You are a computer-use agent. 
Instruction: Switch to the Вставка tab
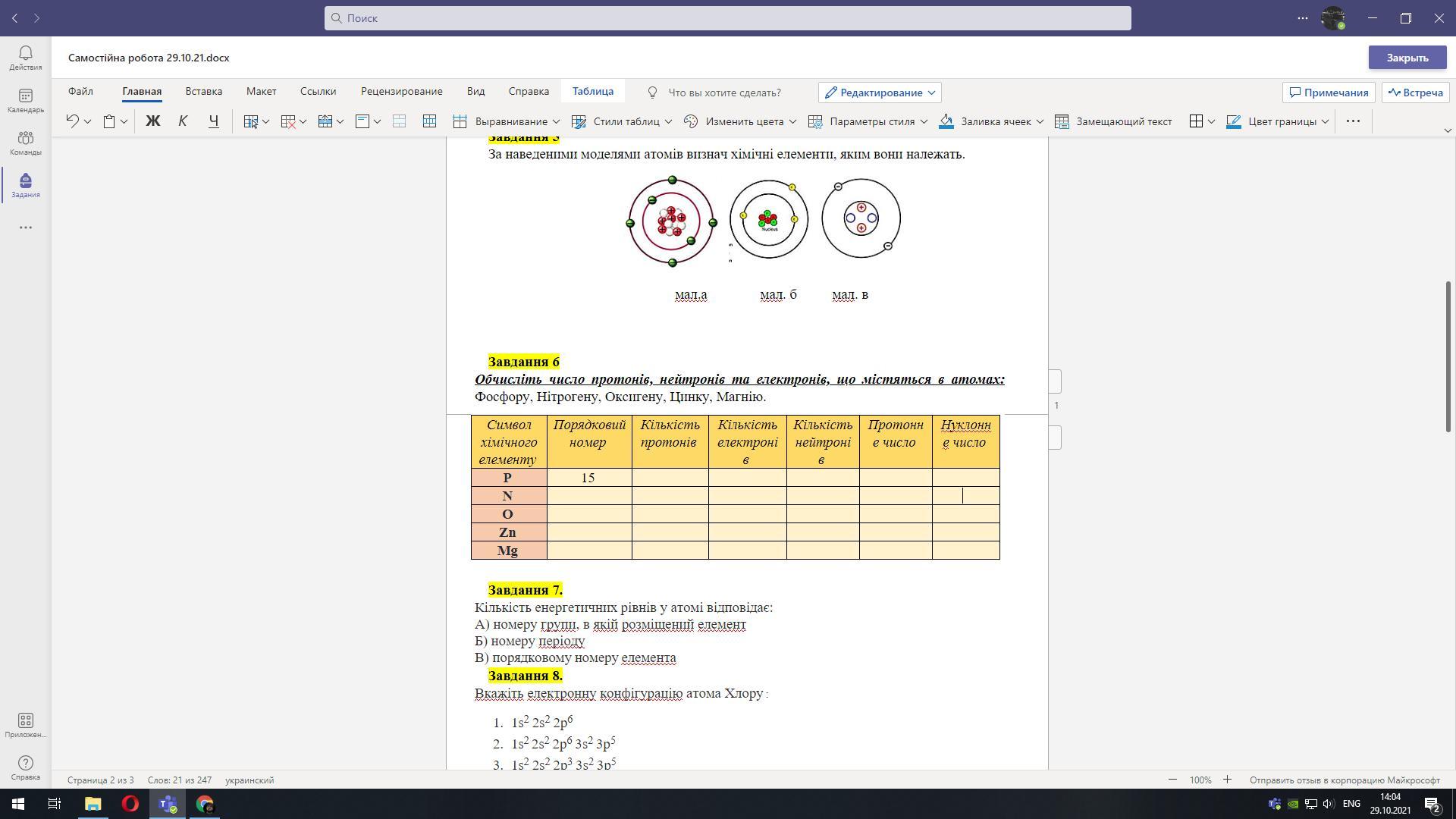(203, 91)
